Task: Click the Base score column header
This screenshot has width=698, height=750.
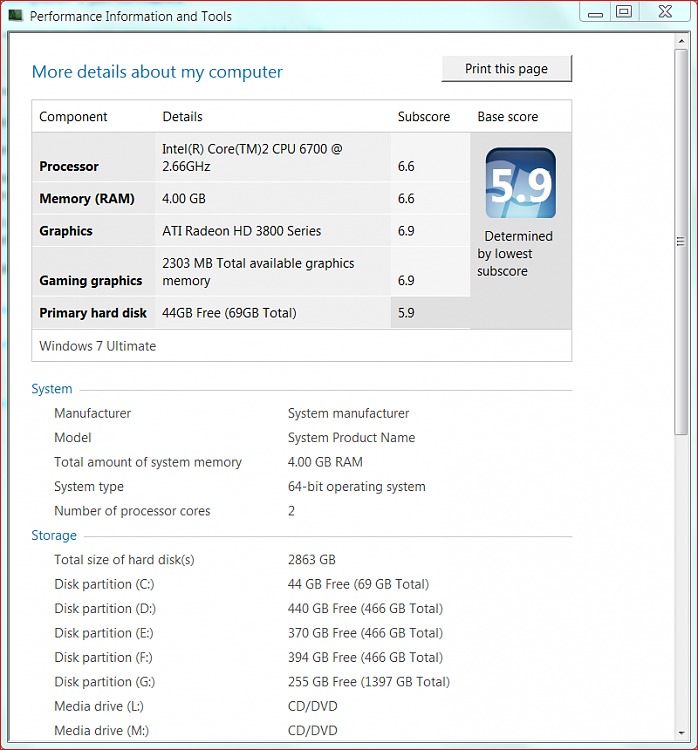Action: pos(508,117)
